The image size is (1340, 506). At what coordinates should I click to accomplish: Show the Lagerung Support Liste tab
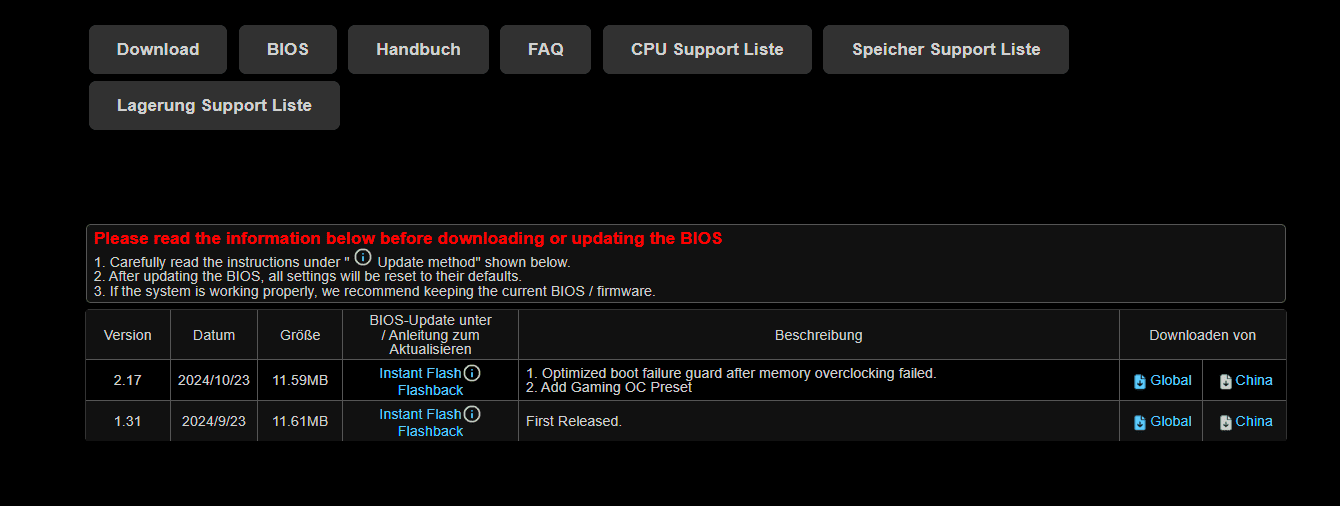click(x=214, y=106)
